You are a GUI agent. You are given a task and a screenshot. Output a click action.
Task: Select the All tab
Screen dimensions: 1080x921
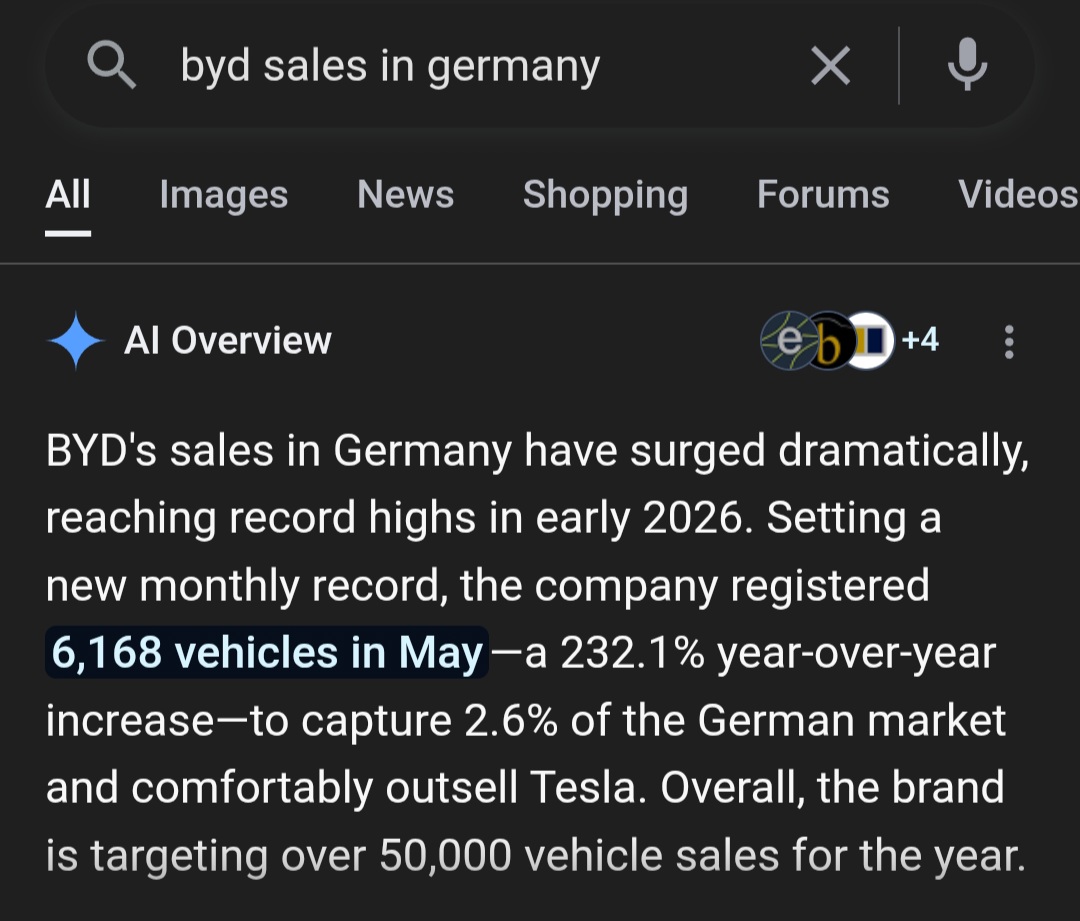pos(68,194)
